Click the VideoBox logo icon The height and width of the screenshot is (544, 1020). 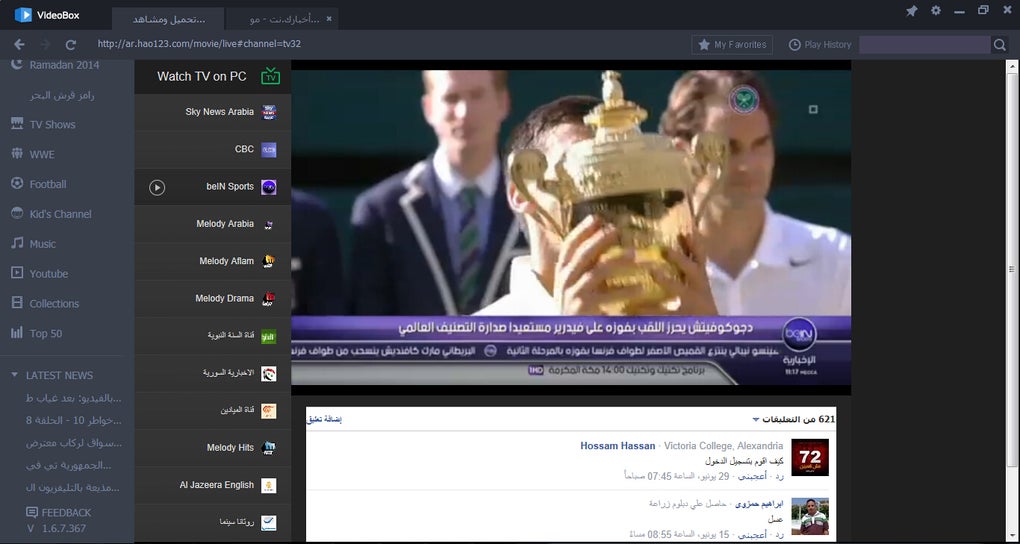point(23,14)
